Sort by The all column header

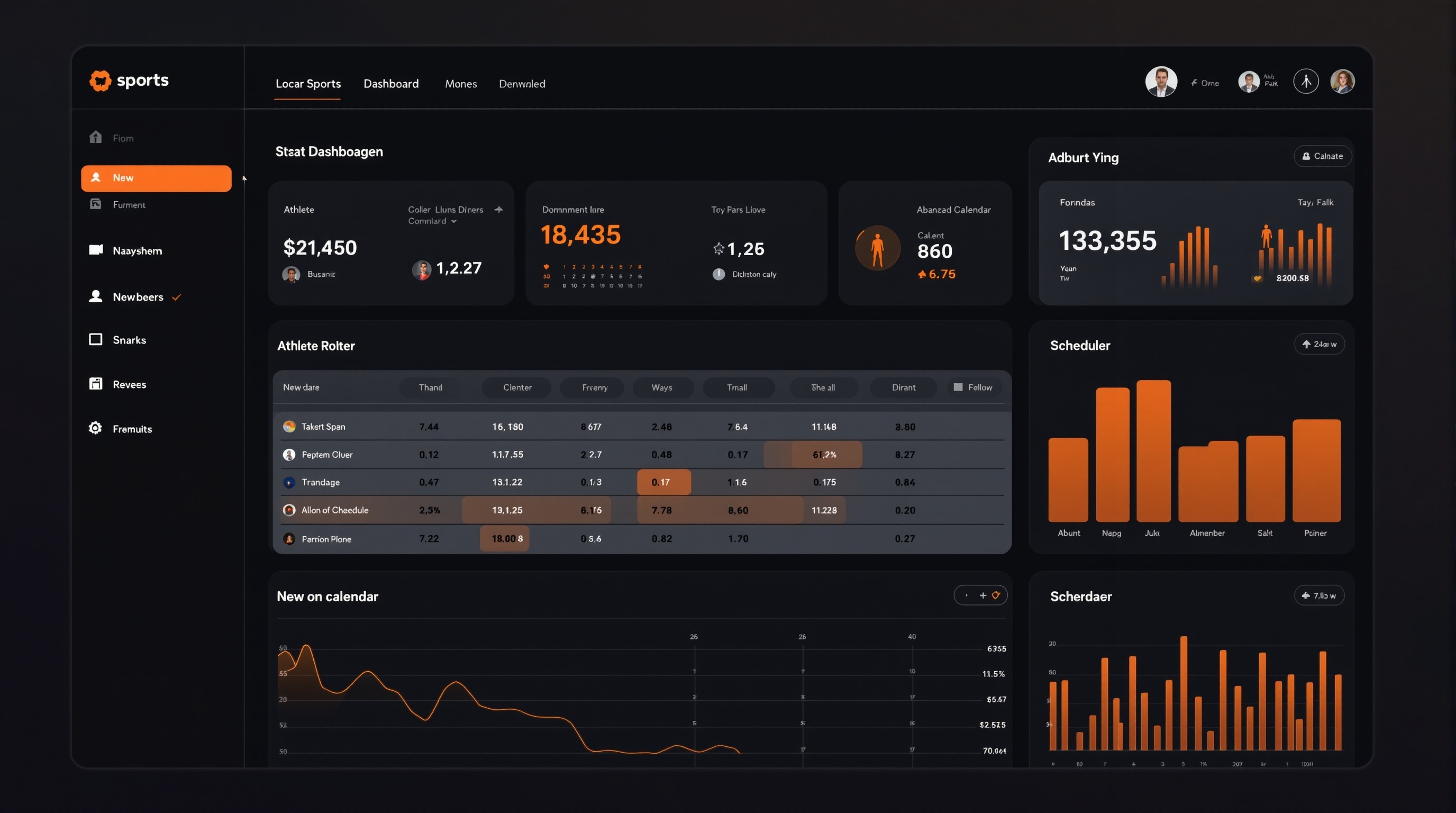coord(823,387)
